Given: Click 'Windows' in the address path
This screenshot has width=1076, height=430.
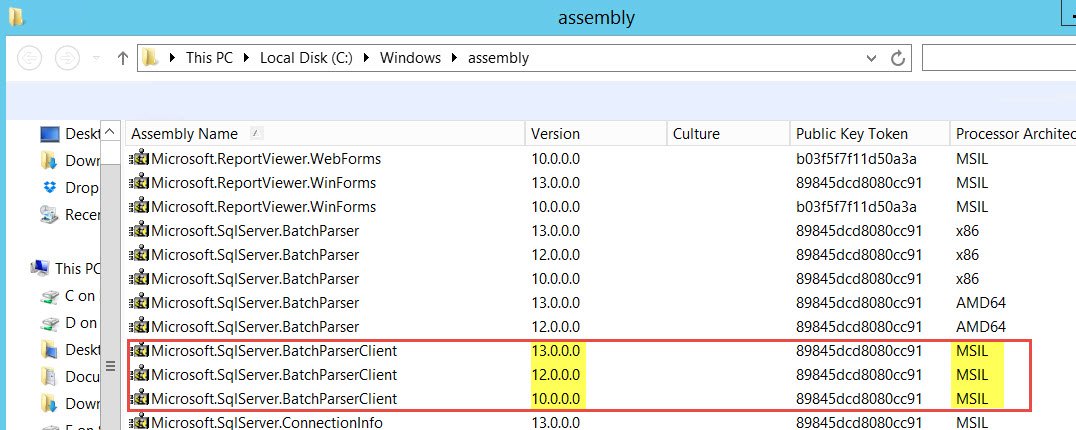Looking at the screenshot, I should coord(410,58).
